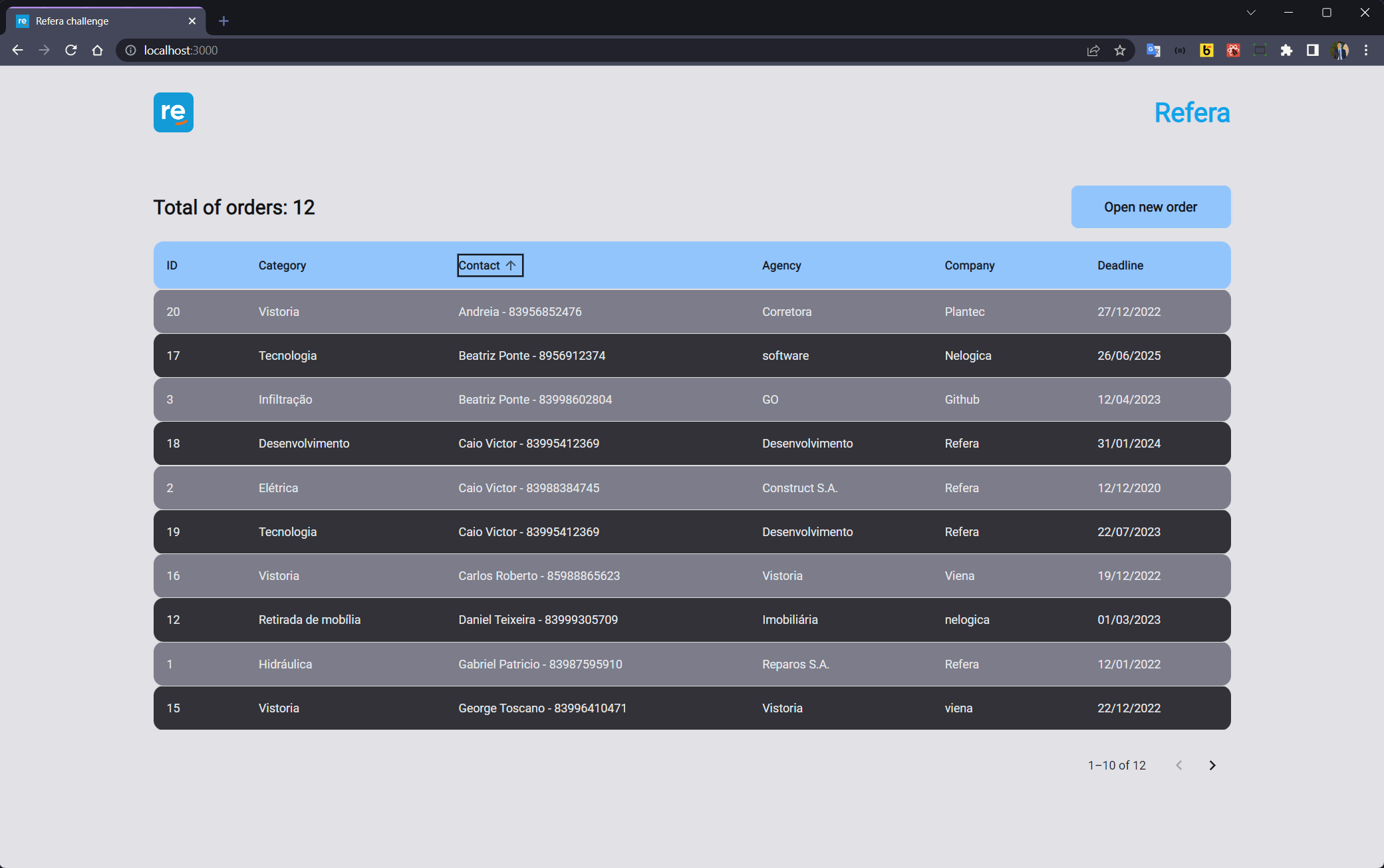This screenshot has height=868, width=1384.
Task: Sort the table by Deadline column header
Action: tap(1120, 265)
